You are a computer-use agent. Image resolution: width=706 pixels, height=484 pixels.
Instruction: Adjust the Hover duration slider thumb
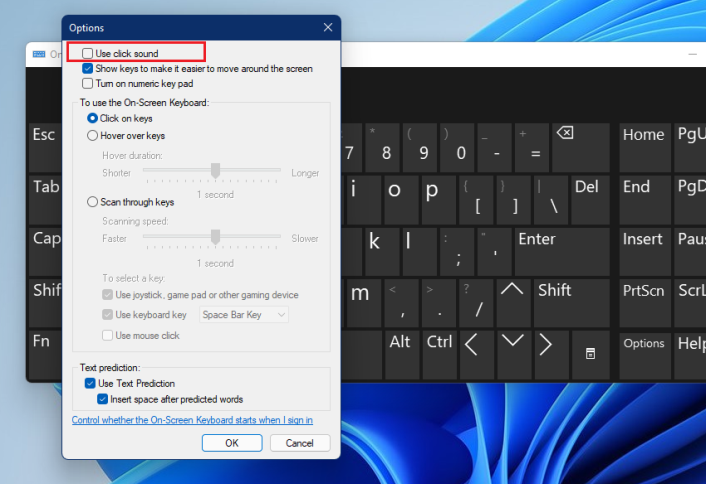point(216,171)
